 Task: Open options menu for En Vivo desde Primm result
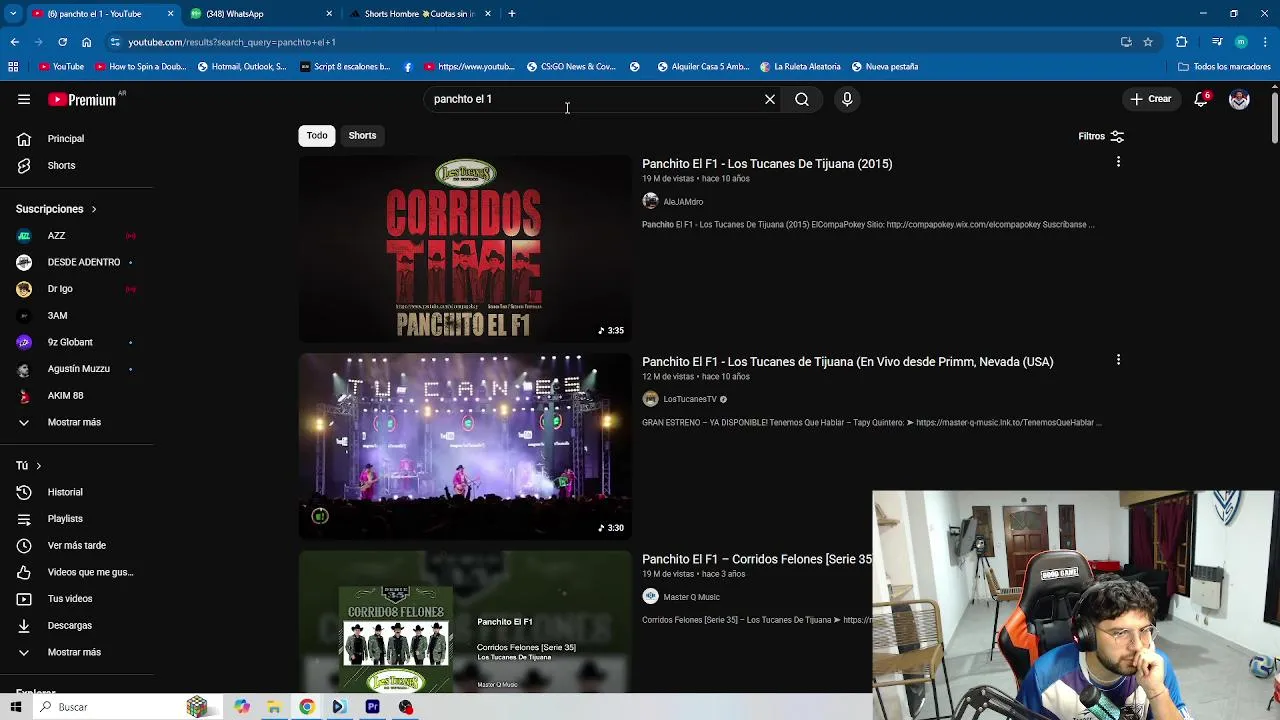point(1118,360)
